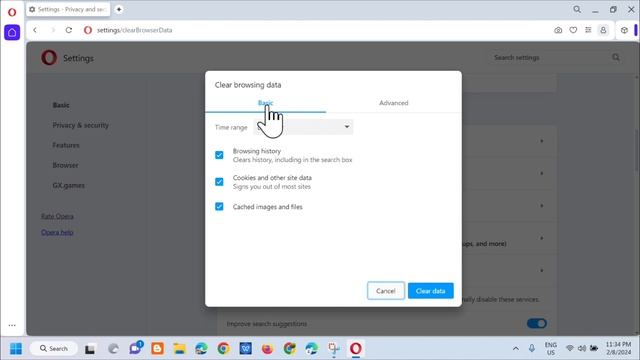Uncheck Cached images and files

pos(219,207)
